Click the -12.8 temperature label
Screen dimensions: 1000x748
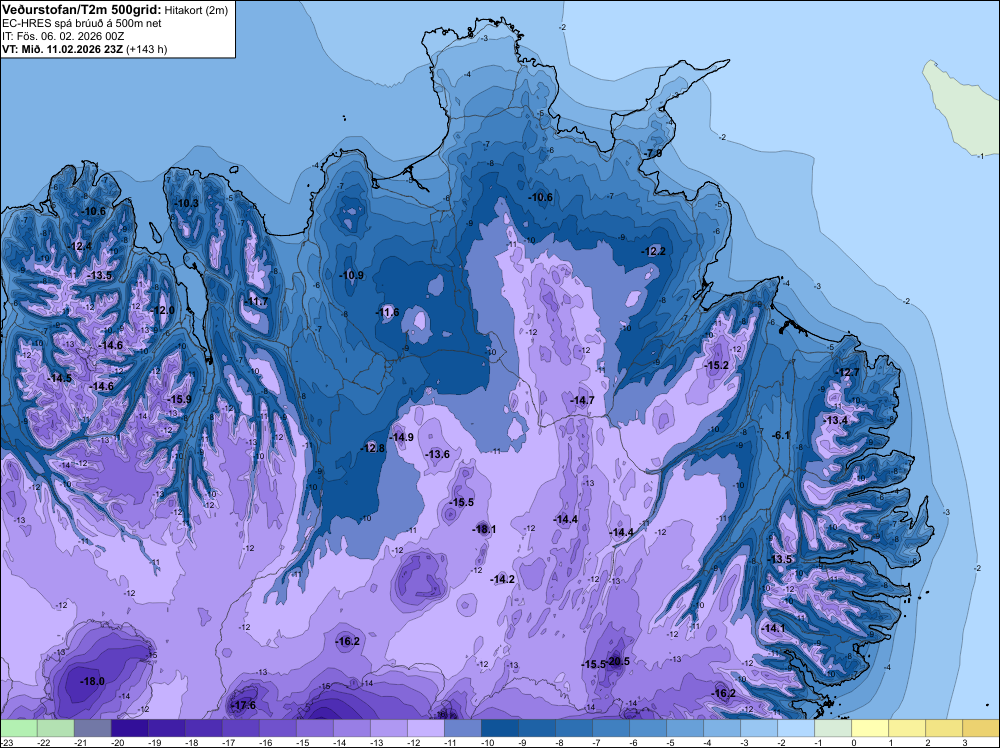pyautogui.click(x=373, y=448)
